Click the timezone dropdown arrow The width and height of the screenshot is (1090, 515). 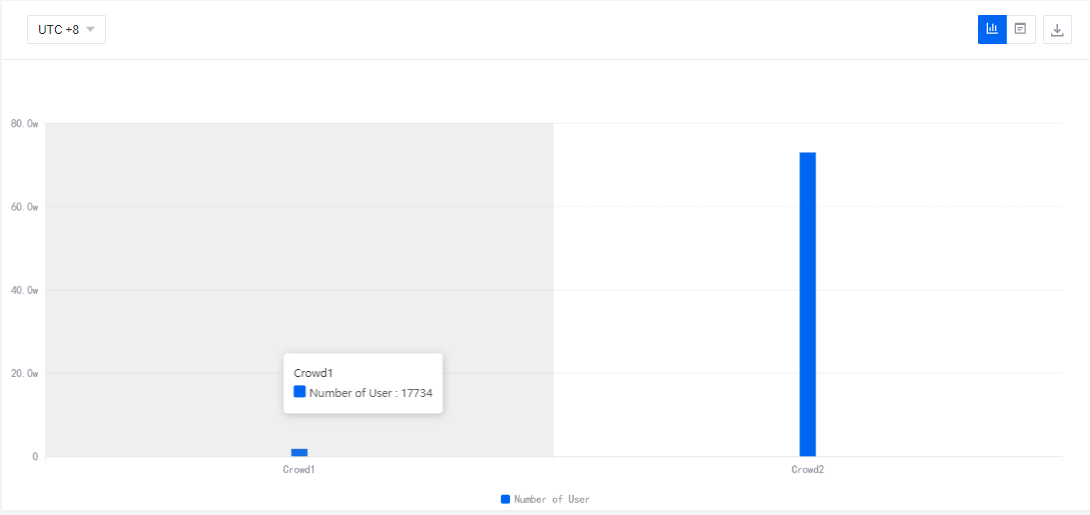point(91,30)
